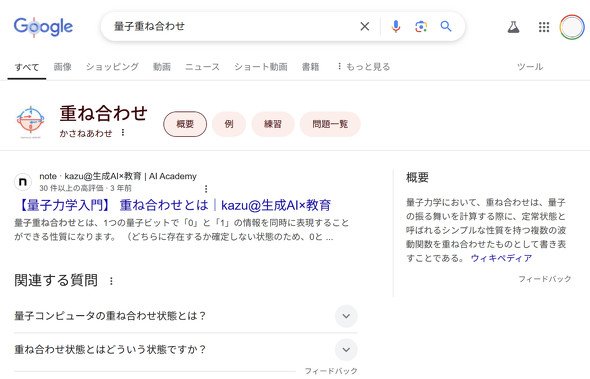The image size is (590, 379).
Task: Click the 重ね合わせ Bloch sphere thumbnail
Action: [30, 122]
